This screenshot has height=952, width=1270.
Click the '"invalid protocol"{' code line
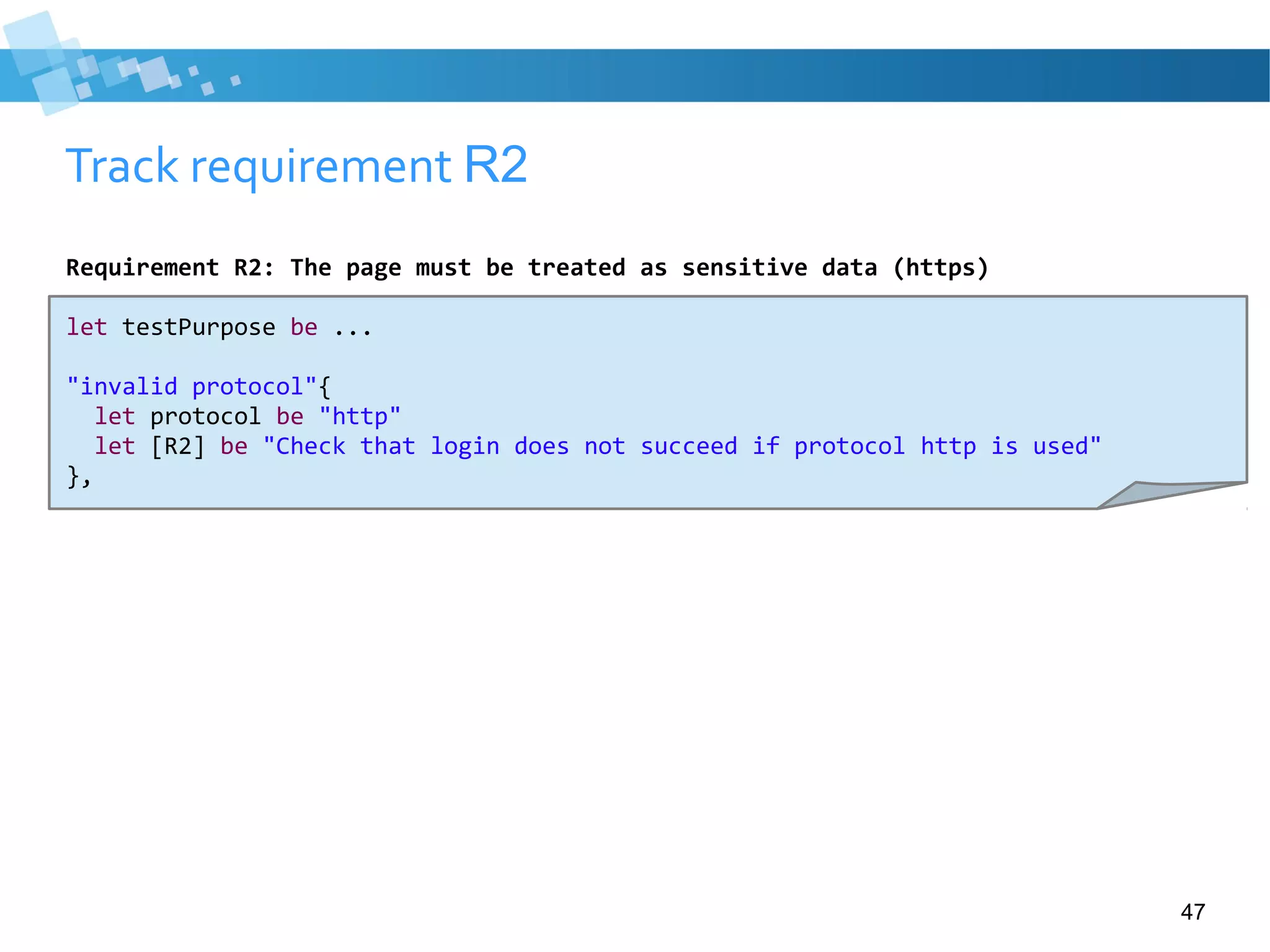pyautogui.click(x=198, y=387)
